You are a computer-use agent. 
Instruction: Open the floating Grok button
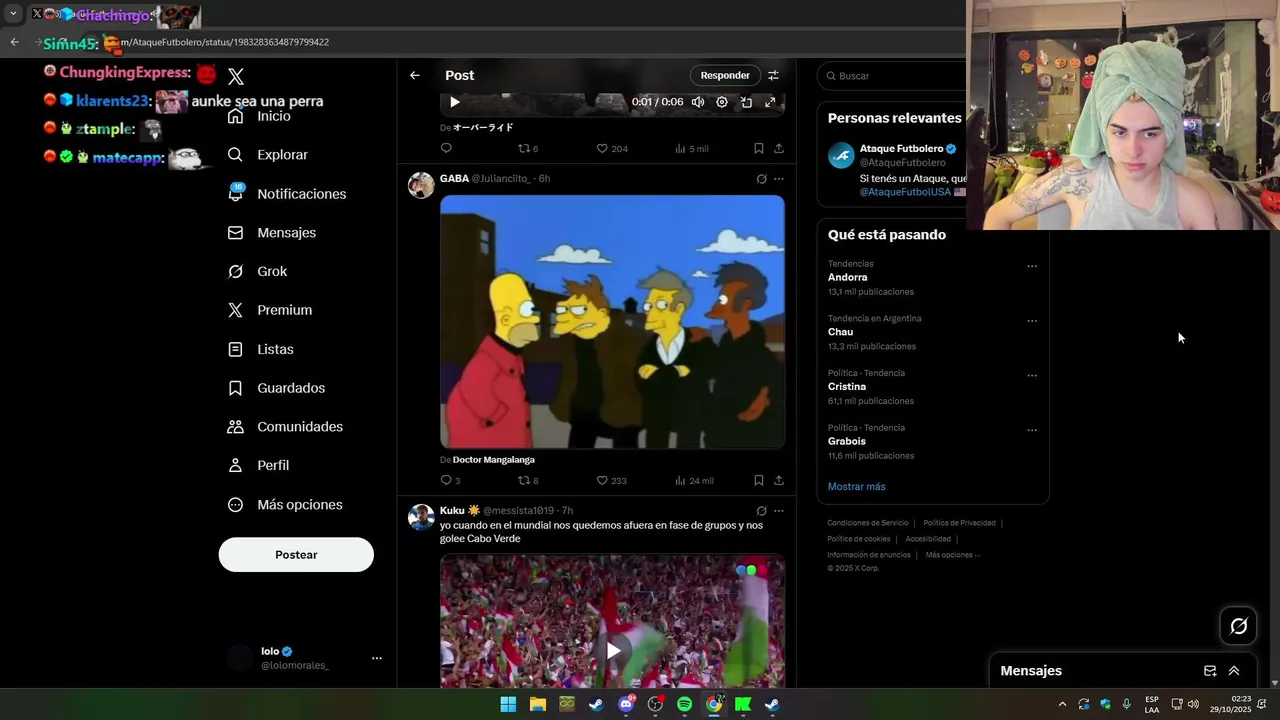[x=1239, y=626]
